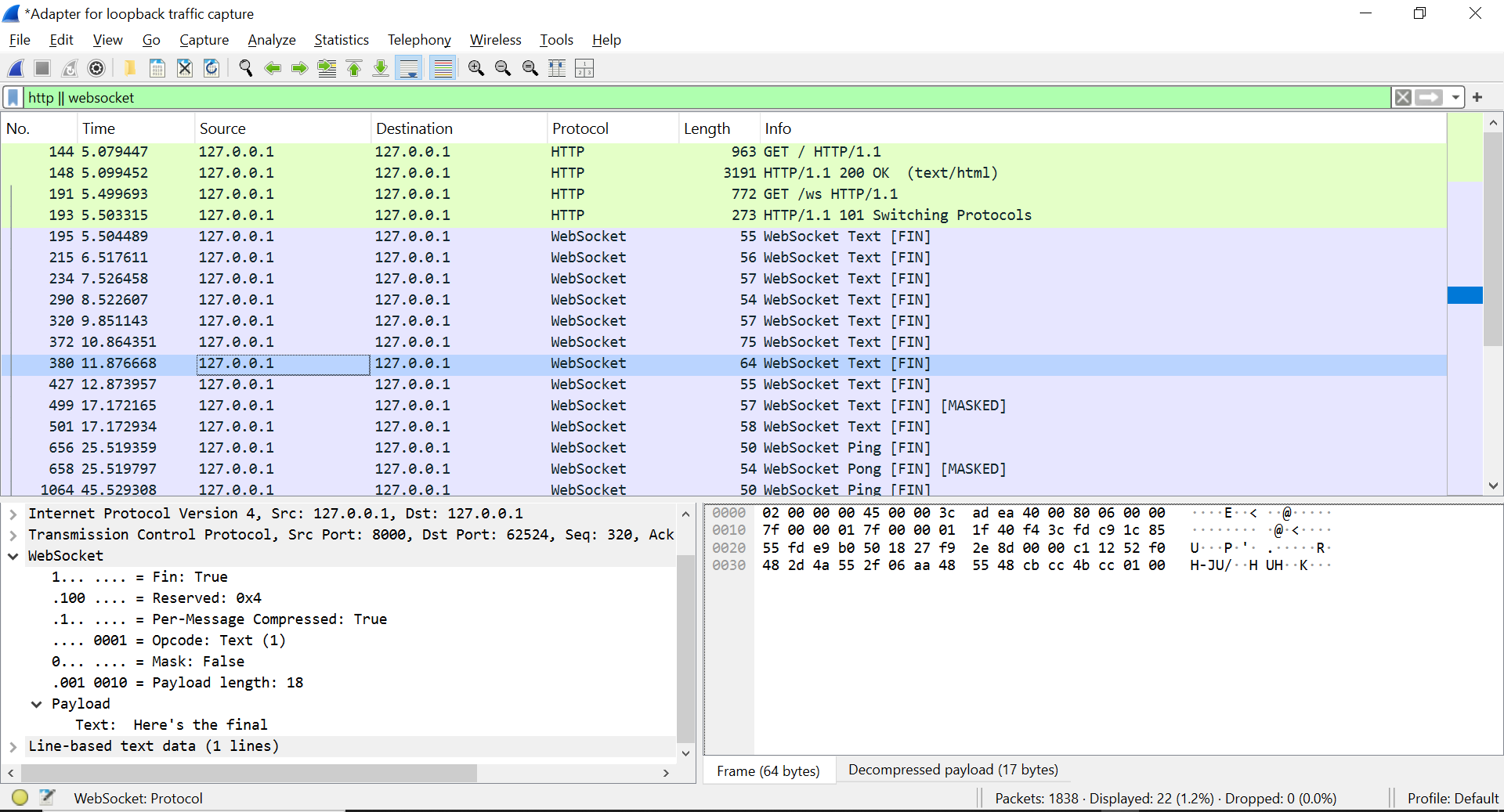
Task: Jump to the first packet
Action: pos(354,69)
